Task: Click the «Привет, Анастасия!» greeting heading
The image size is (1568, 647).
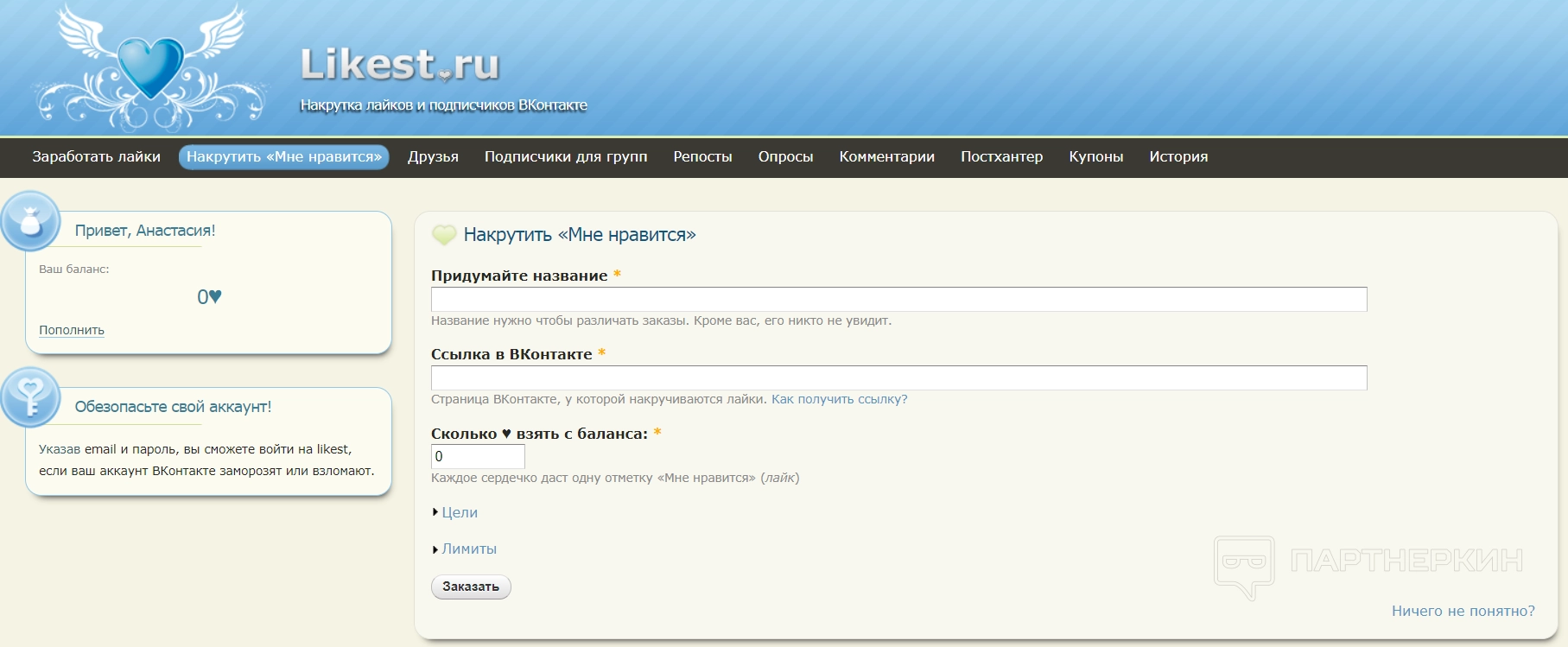Action: [145, 231]
